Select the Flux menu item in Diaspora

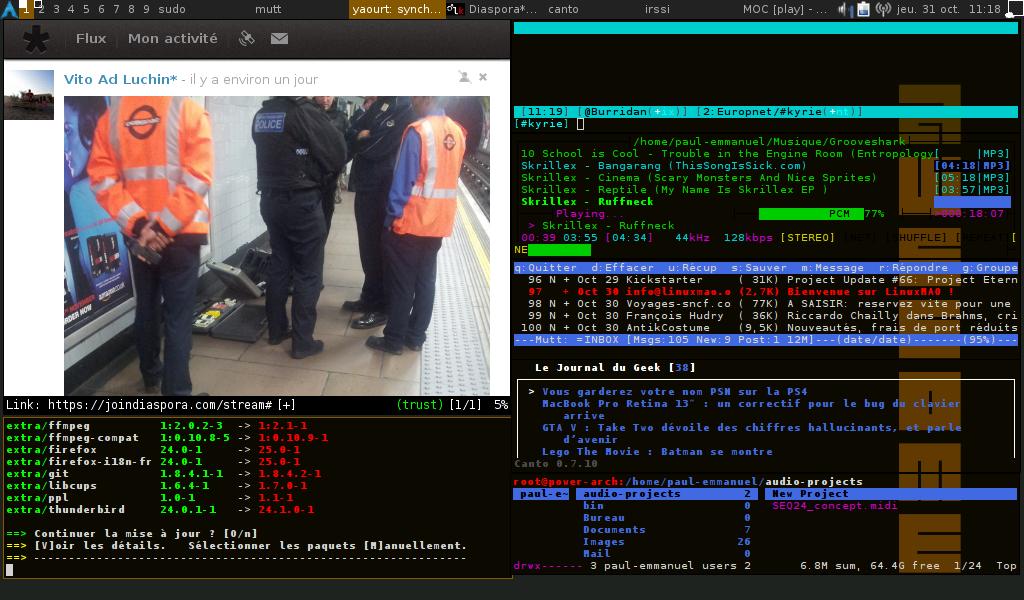[91, 39]
